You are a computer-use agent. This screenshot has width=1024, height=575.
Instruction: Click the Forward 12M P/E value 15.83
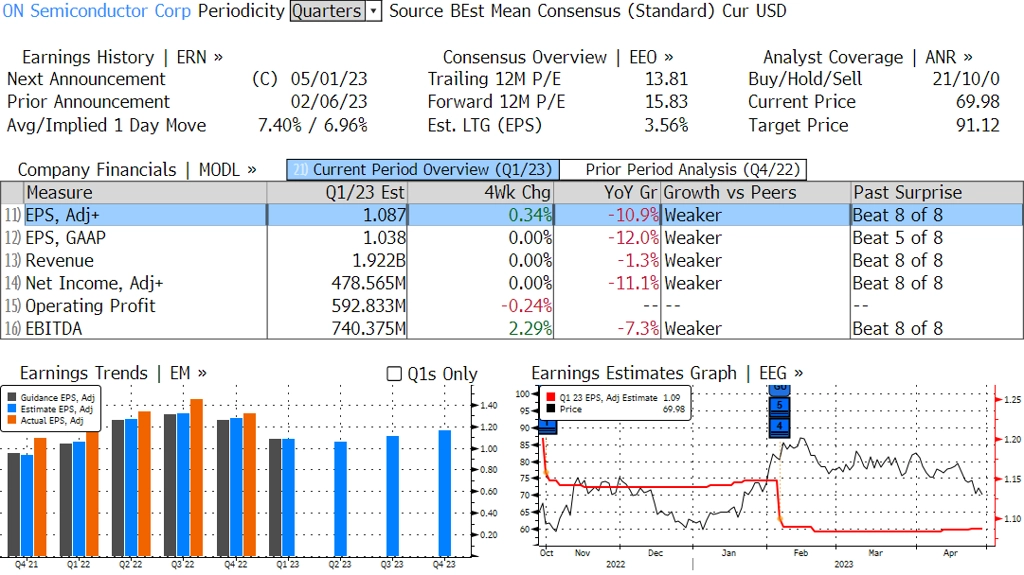pos(666,102)
